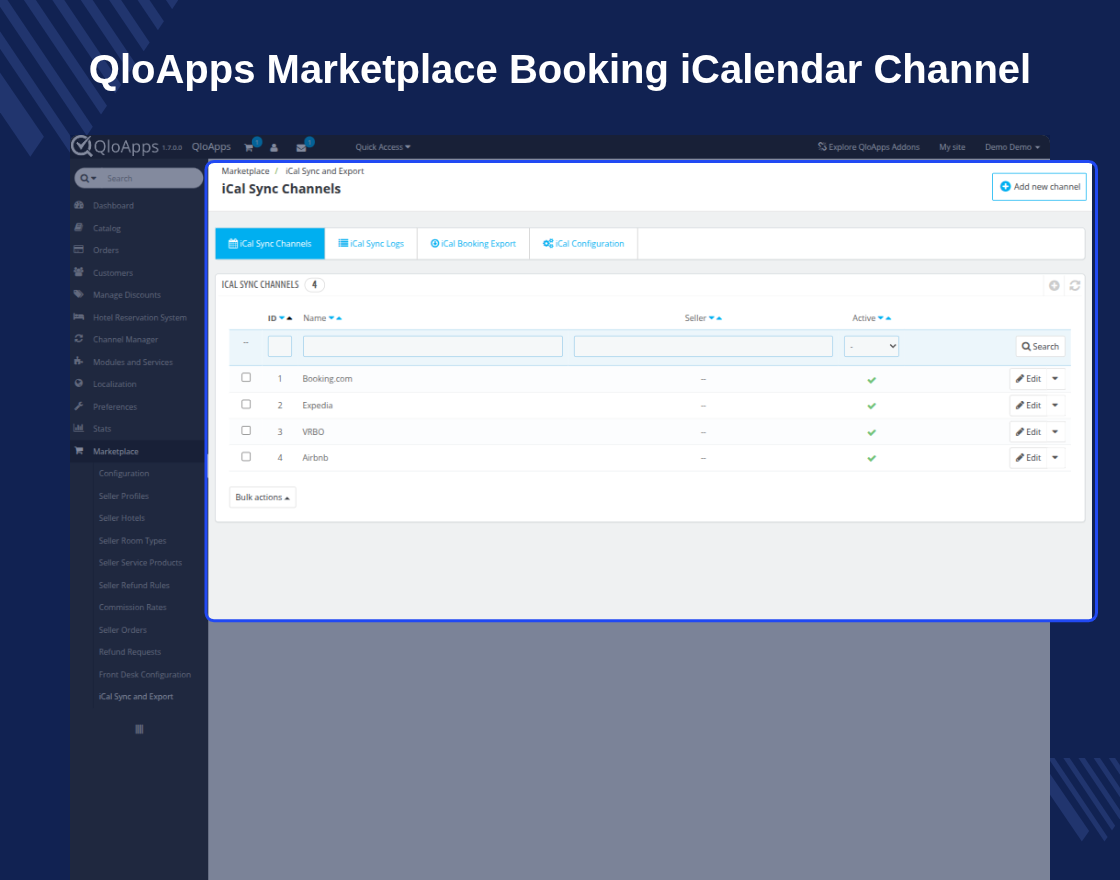The height and width of the screenshot is (880, 1120).
Task: Open My site link
Action: pos(952,147)
